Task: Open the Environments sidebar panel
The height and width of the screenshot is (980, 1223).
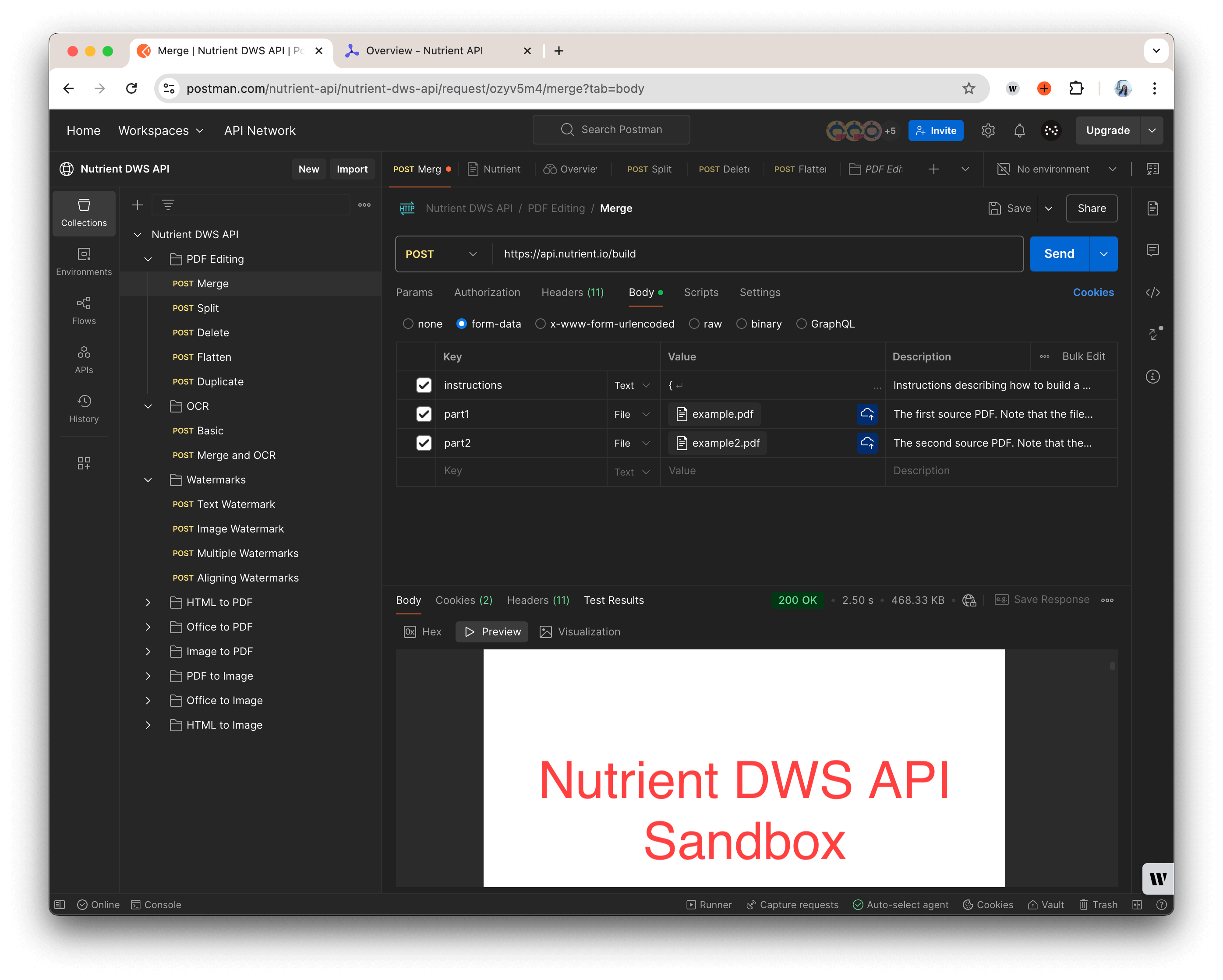Action: [84, 261]
